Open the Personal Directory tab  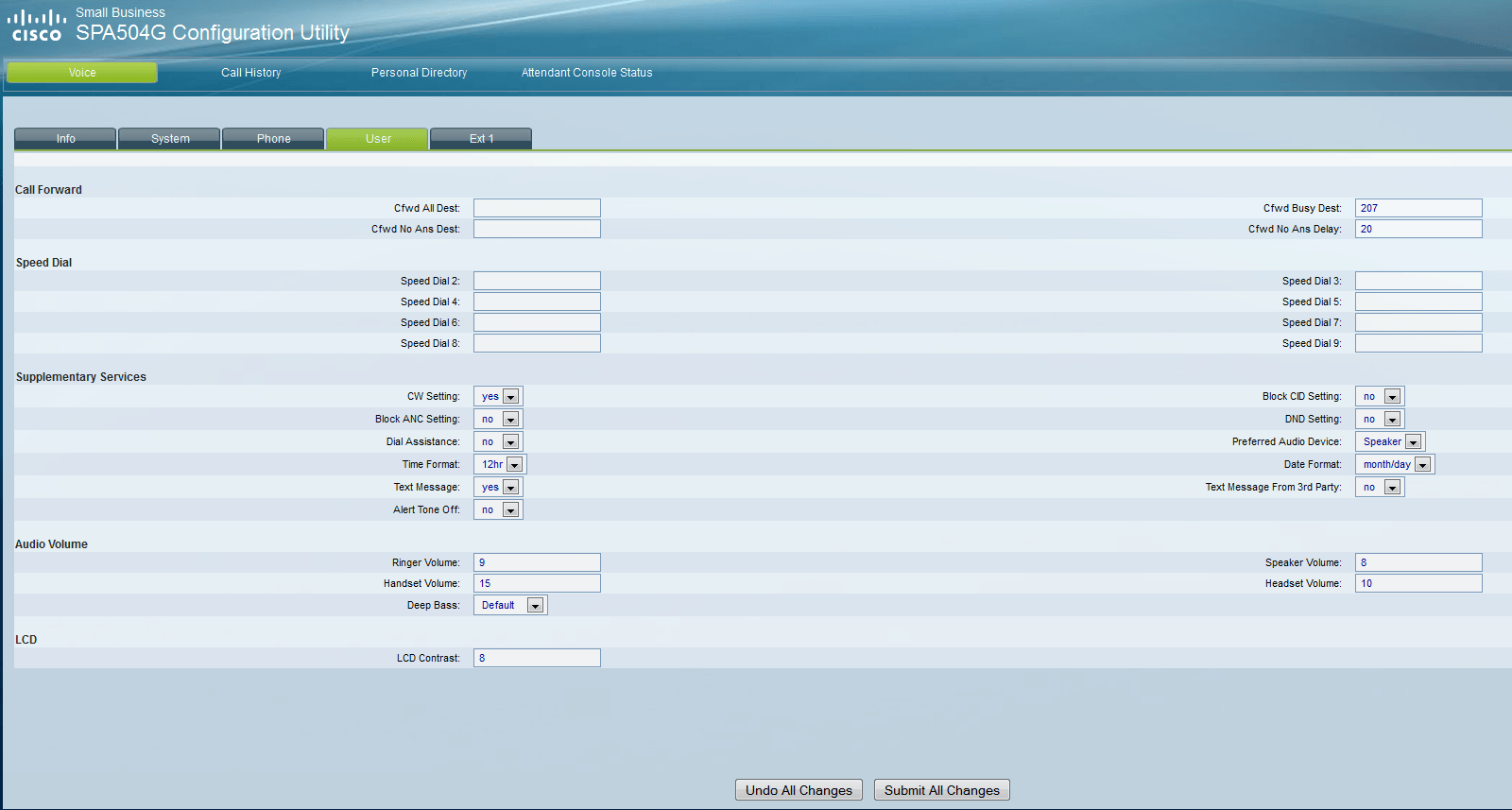[x=419, y=73]
